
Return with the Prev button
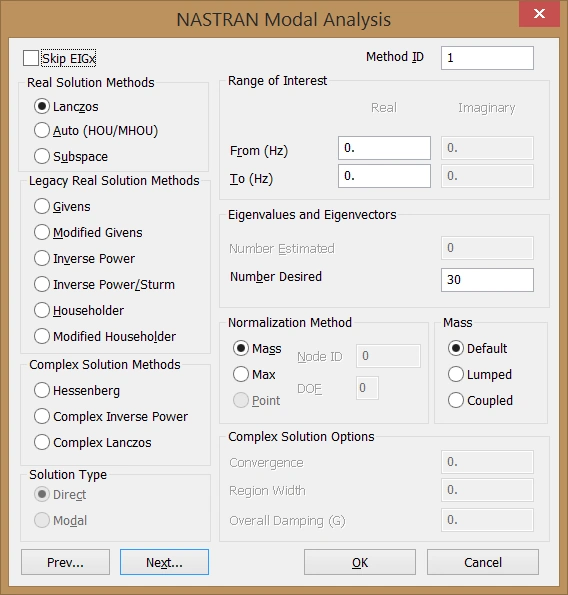(65, 562)
